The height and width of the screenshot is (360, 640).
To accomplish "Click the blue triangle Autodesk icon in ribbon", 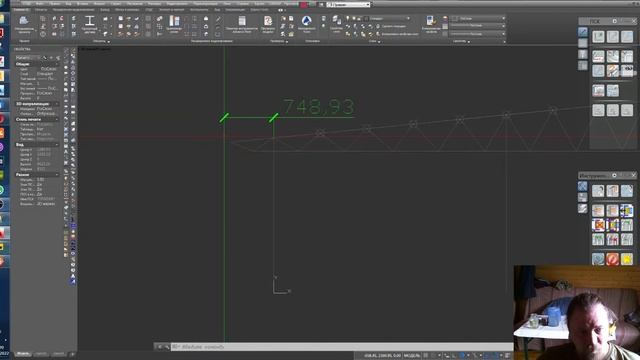I will (x=307, y=20).
